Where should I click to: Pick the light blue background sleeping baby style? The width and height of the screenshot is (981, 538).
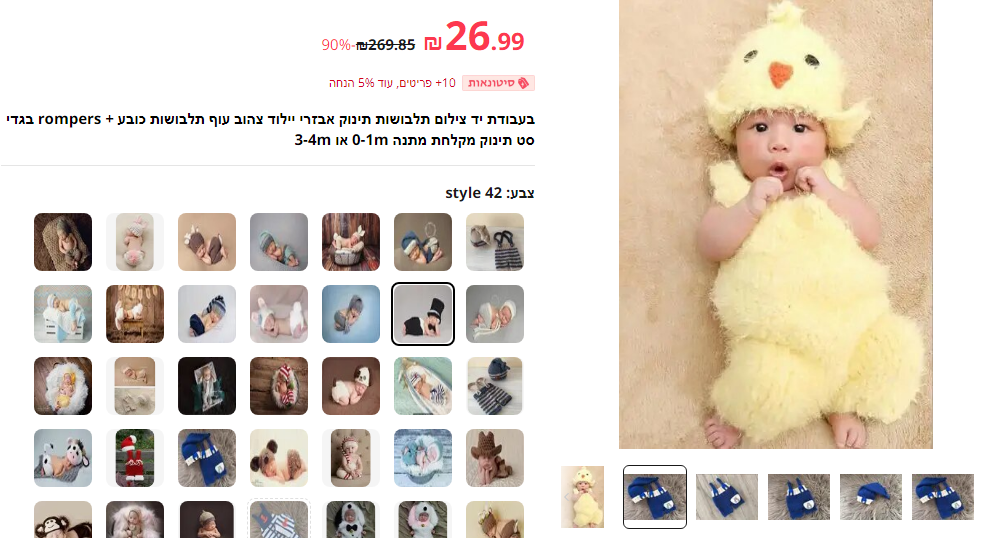tap(351, 314)
